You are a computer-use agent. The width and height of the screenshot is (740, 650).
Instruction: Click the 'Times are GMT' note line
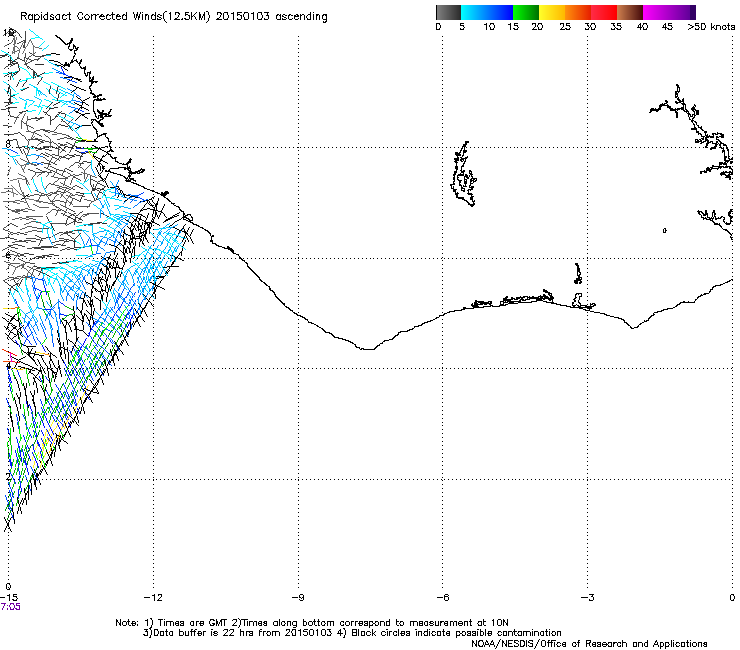pyautogui.click(x=312, y=623)
